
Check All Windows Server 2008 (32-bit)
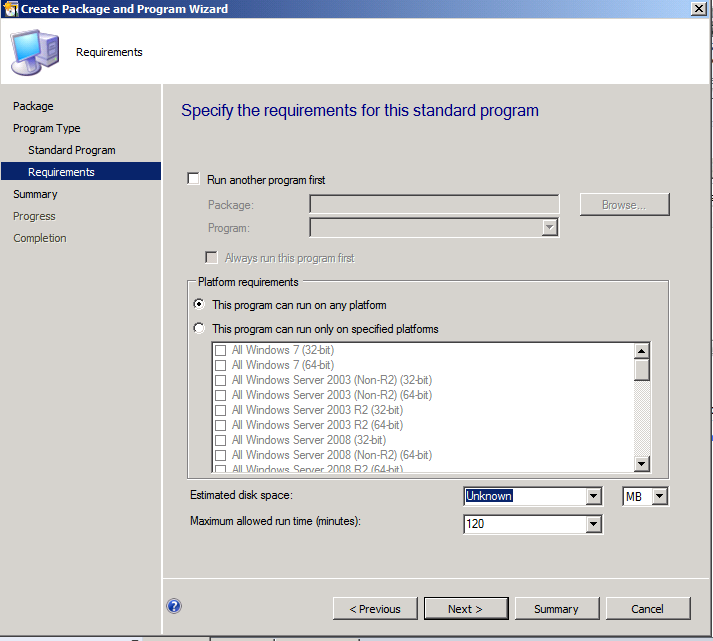(221, 441)
